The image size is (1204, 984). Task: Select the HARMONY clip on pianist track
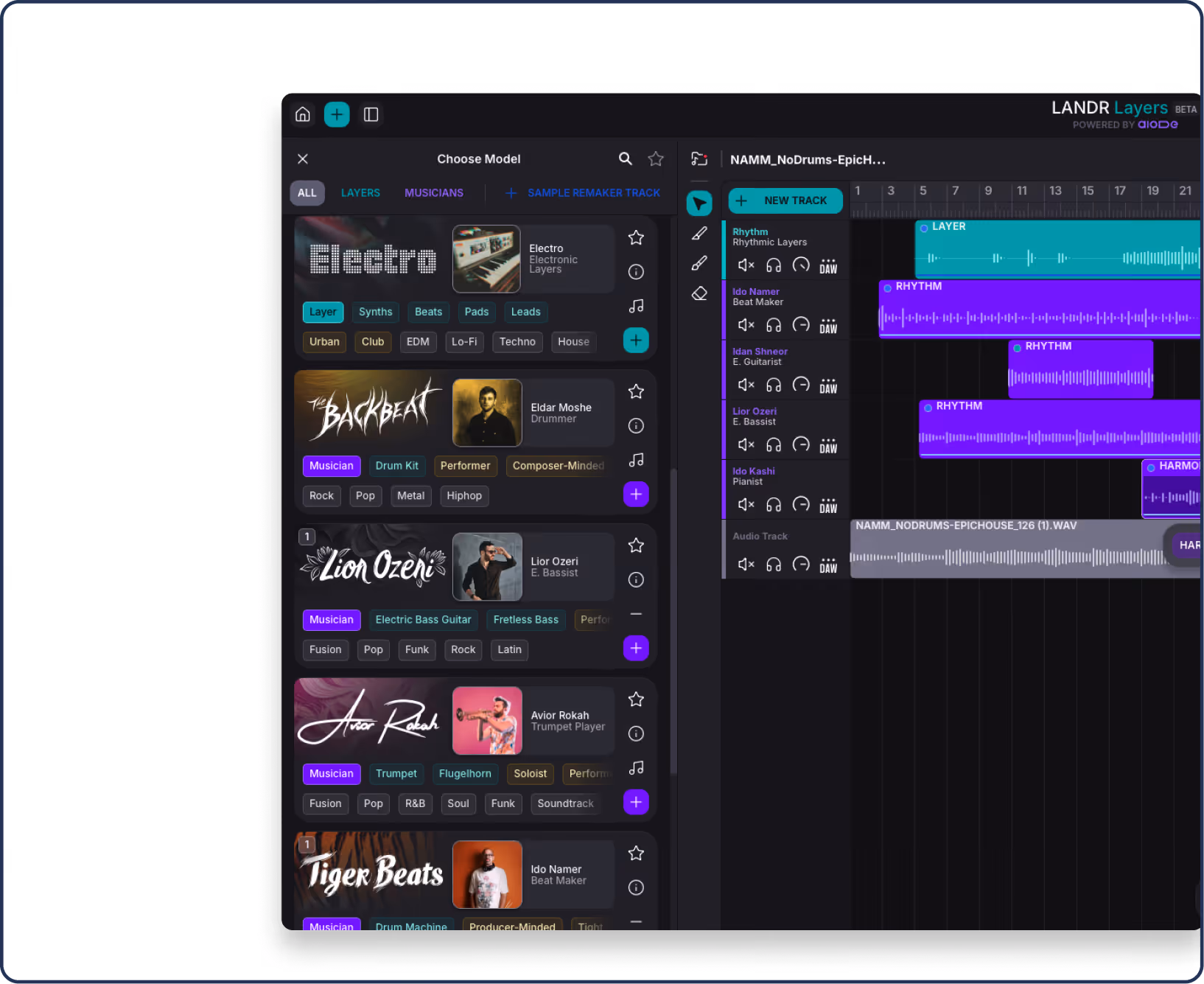click(x=1172, y=488)
